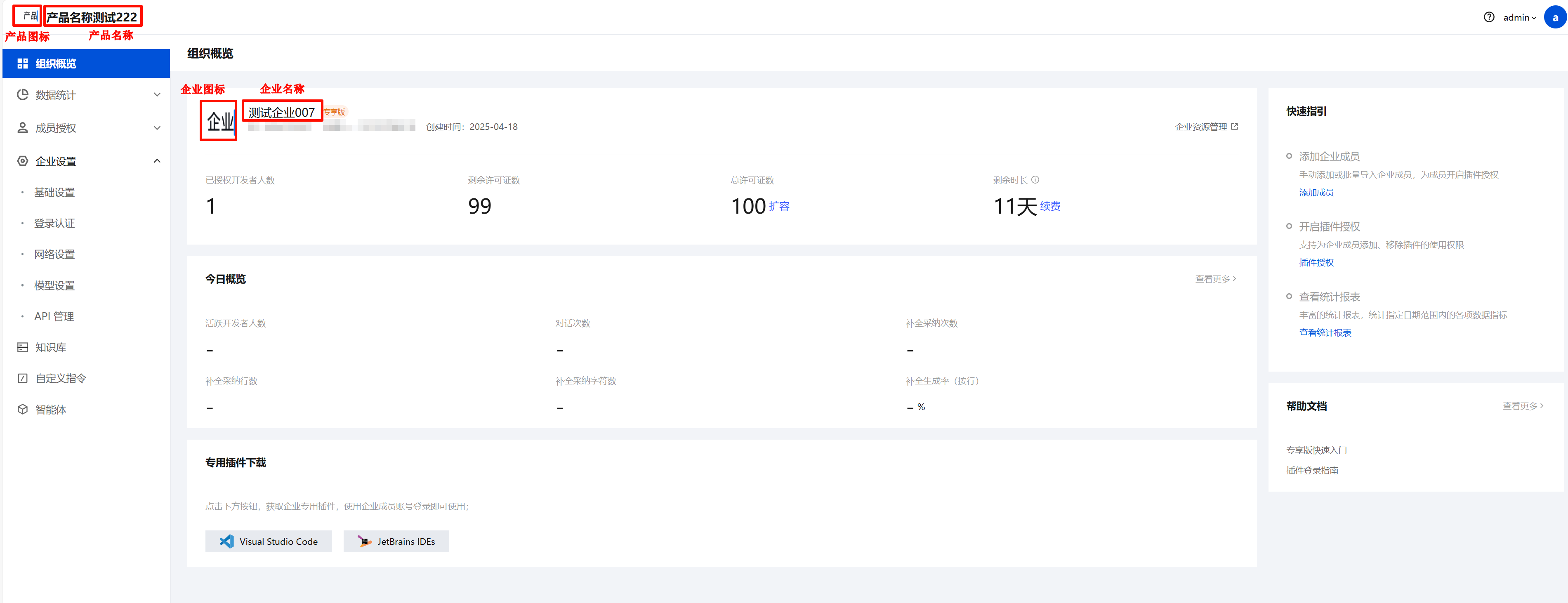Expand the 成员授权 menu chevron
Screen dimensions: 1568x603
pyautogui.click(x=157, y=128)
